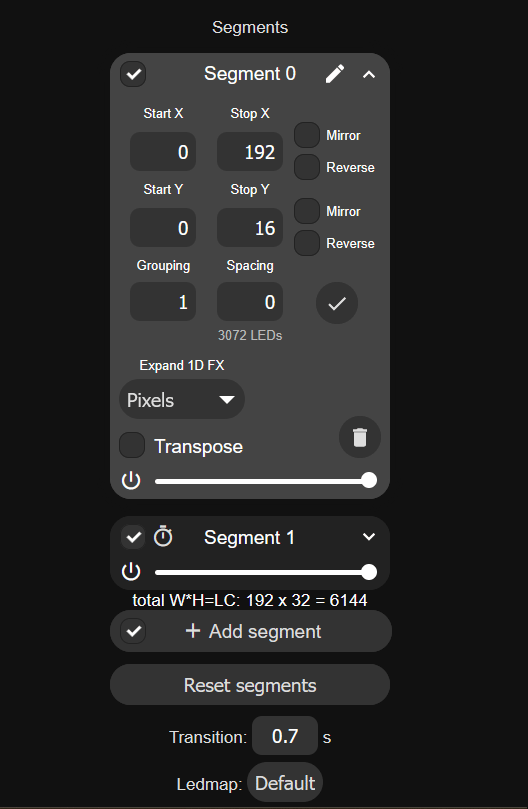
Task: Click the Default ledmap button
Action: click(x=285, y=783)
